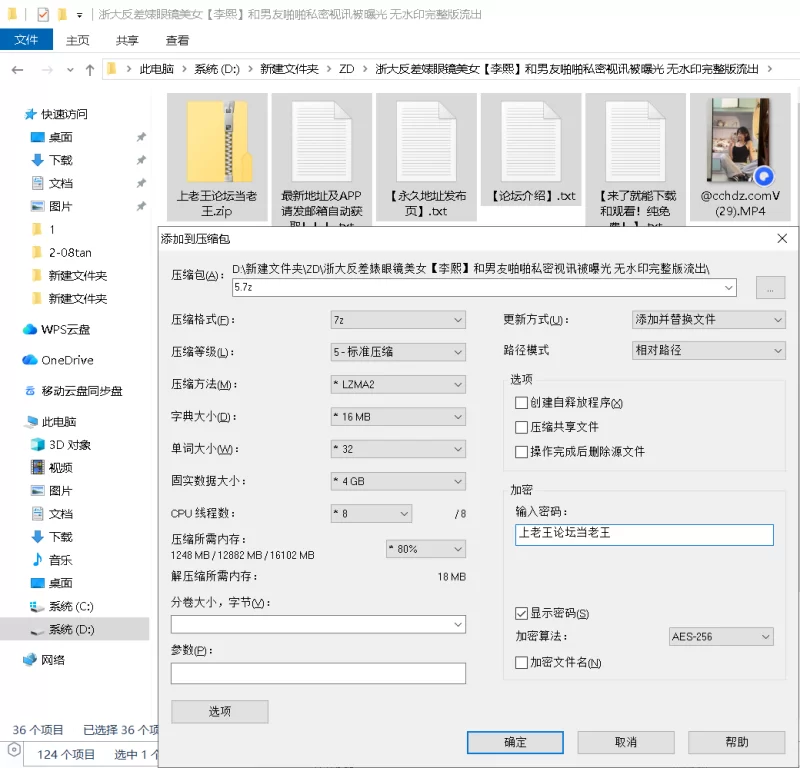Click the up-arrow parent folder button
This screenshot has width=800, height=768.
point(90,69)
